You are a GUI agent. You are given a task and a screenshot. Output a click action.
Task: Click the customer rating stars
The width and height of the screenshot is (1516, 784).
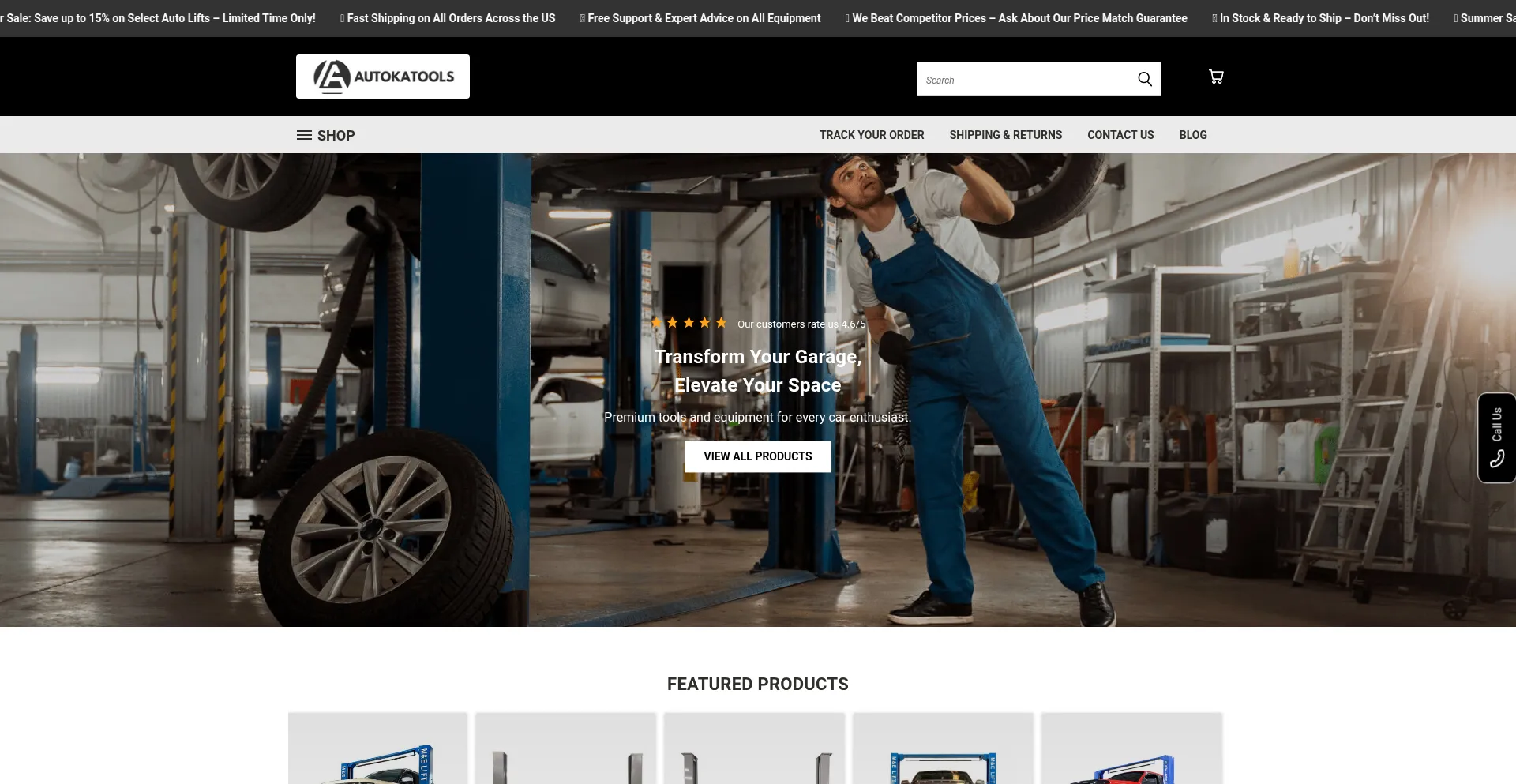click(689, 322)
